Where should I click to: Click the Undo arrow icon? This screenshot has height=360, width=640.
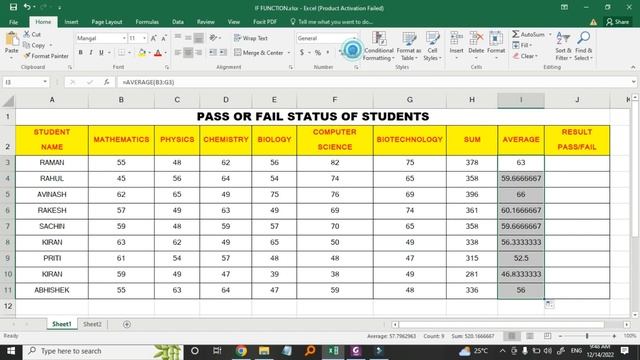(27, 7)
